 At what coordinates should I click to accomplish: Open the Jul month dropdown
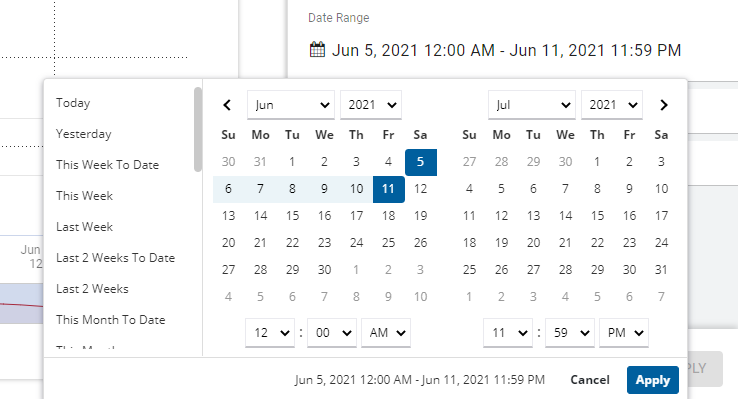532,105
